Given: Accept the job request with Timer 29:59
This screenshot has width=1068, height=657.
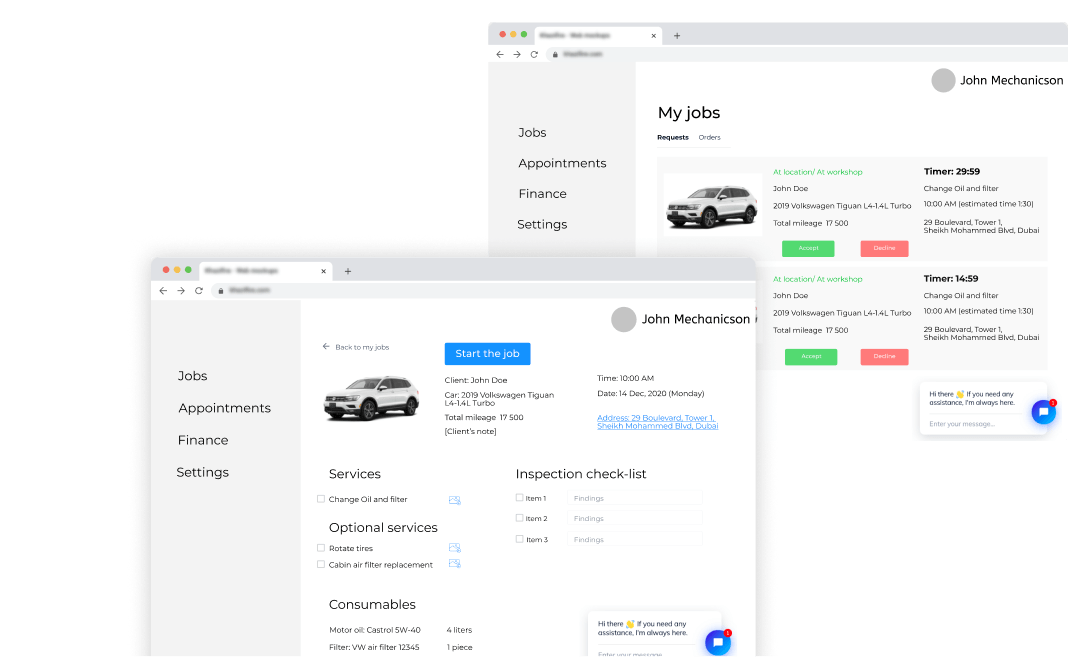Looking at the screenshot, I should tap(808, 249).
